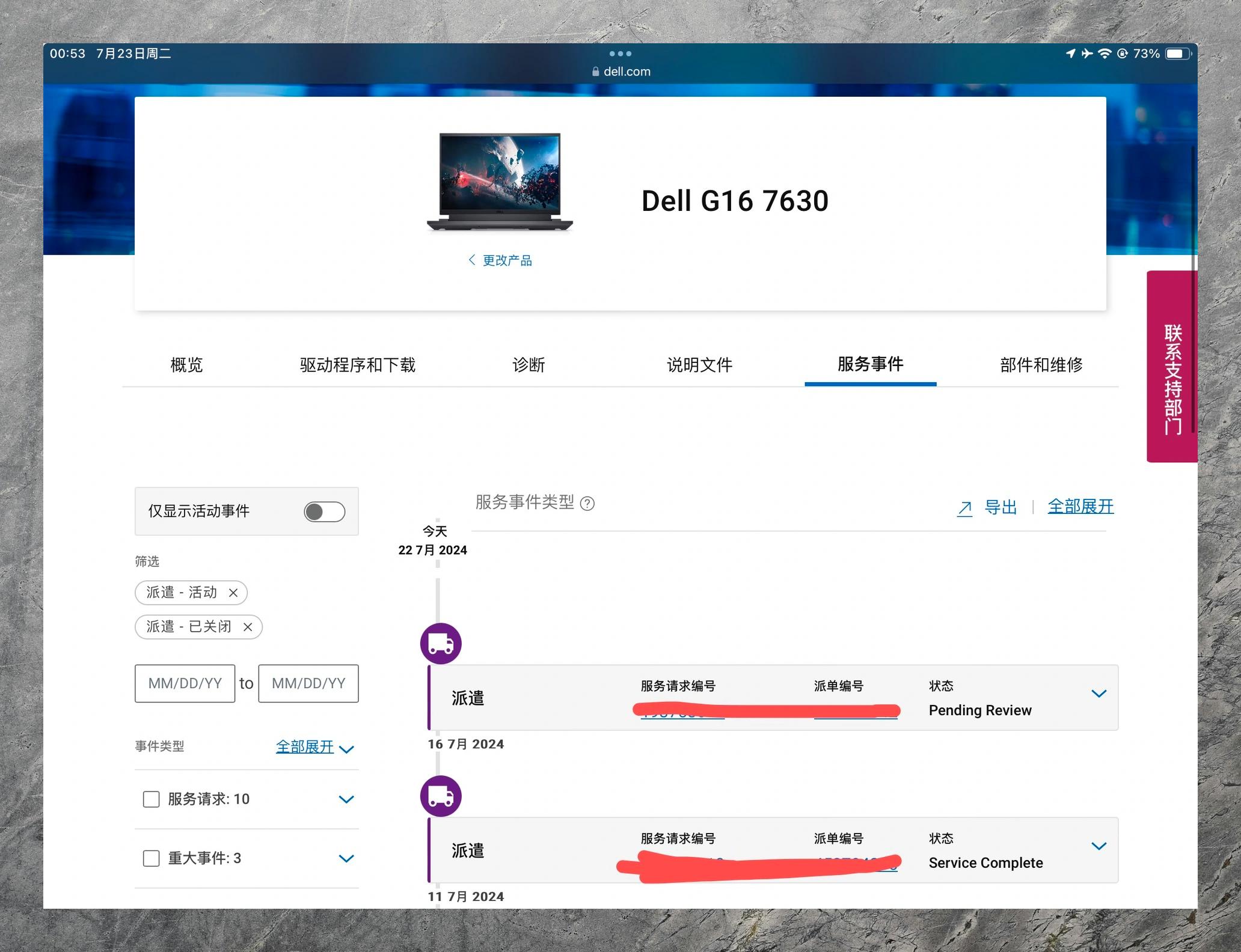This screenshot has height=952, width=1241.
Task: Tap the lock icon beside dell.com
Action: pyautogui.click(x=596, y=72)
